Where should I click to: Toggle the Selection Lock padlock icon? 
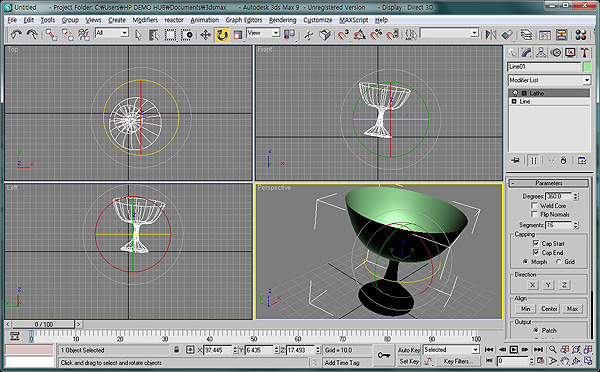pos(176,350)
